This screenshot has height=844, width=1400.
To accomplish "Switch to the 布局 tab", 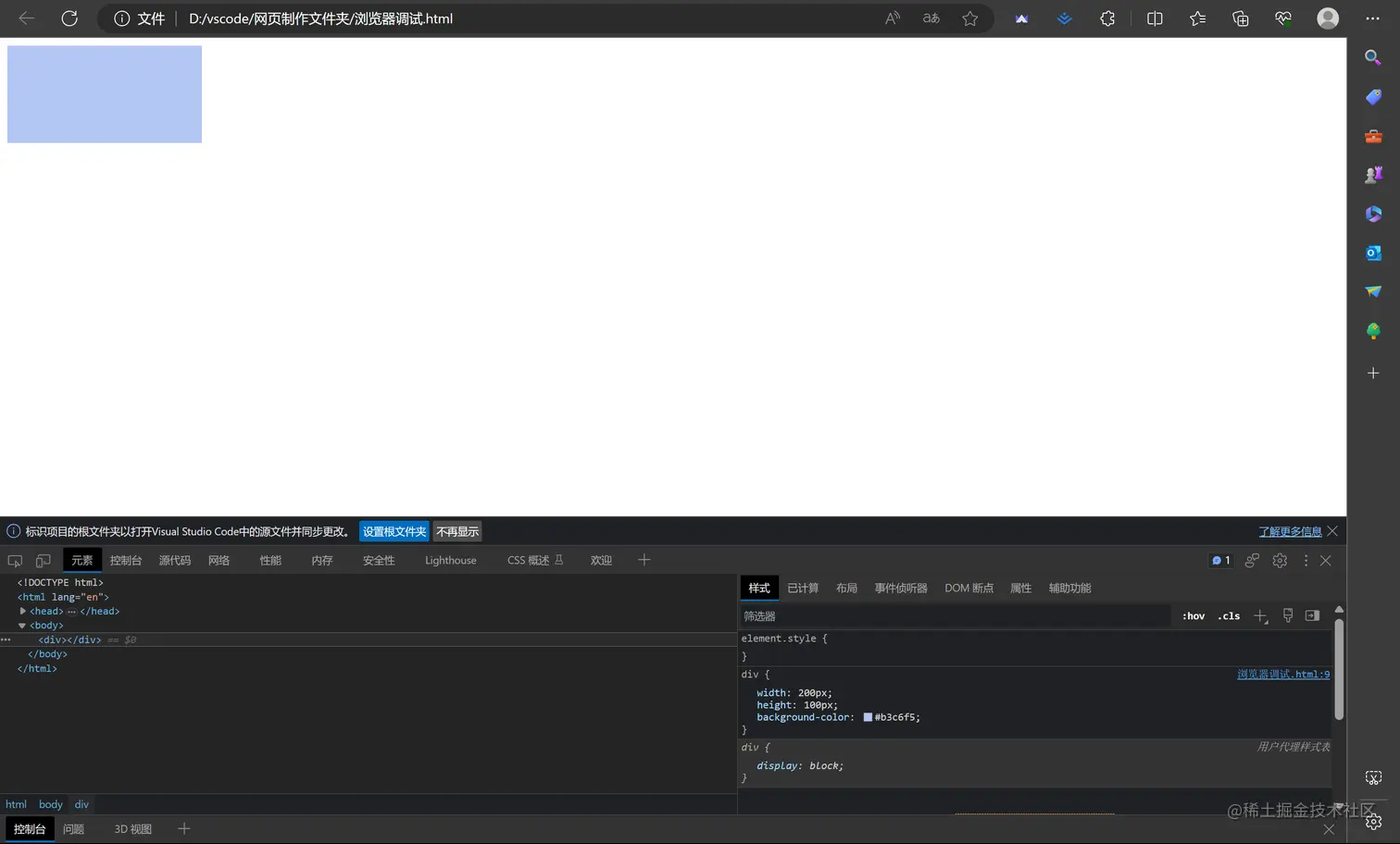I will click(846, 589).
